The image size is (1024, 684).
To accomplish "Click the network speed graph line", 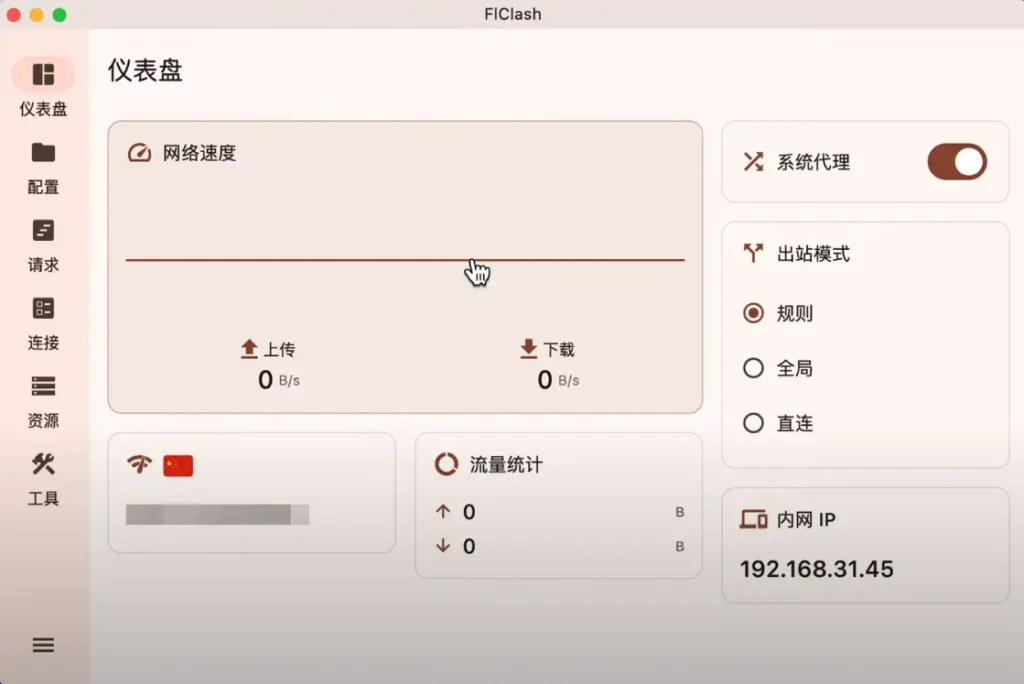I will [x=405, y=259].
